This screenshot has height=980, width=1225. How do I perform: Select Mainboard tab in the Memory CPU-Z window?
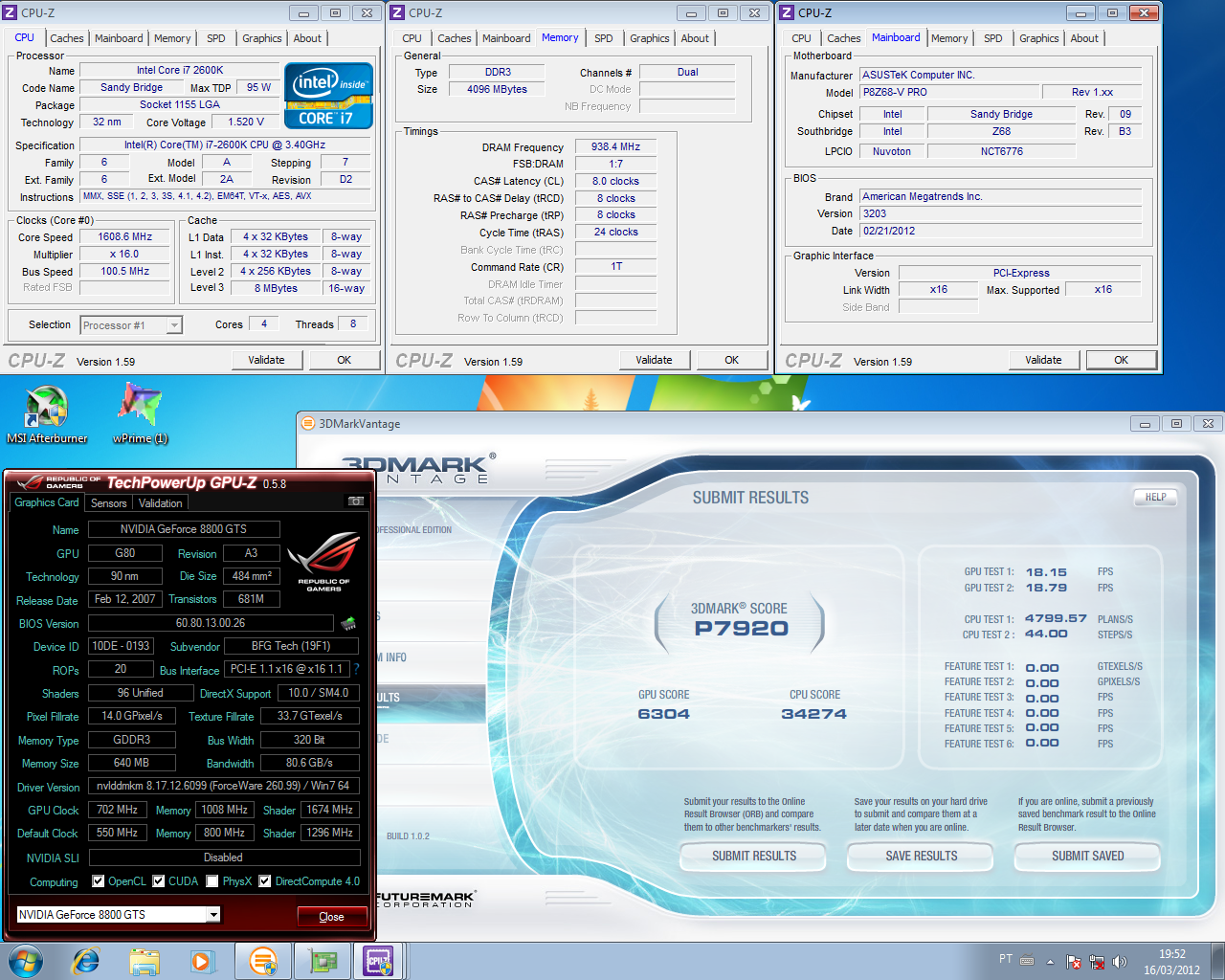coord(506,38)
